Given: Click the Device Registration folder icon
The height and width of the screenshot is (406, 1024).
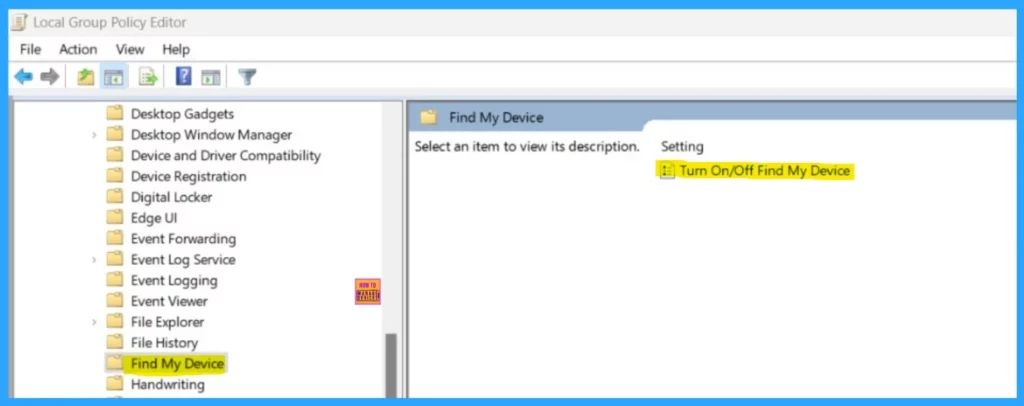Looking at the screenshot, I should pos(115,176).
